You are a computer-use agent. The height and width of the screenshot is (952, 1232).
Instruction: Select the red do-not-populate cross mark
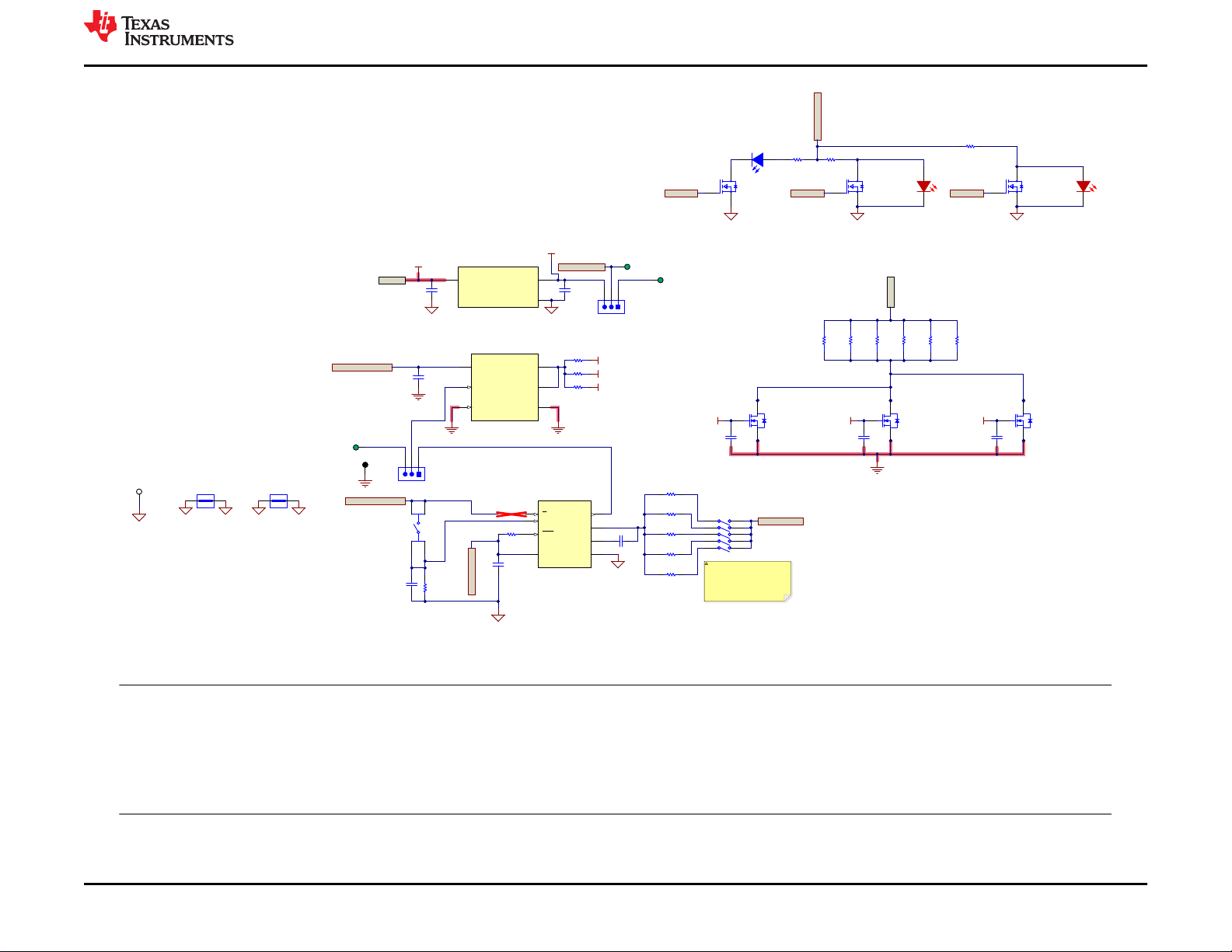click(511, 514)
